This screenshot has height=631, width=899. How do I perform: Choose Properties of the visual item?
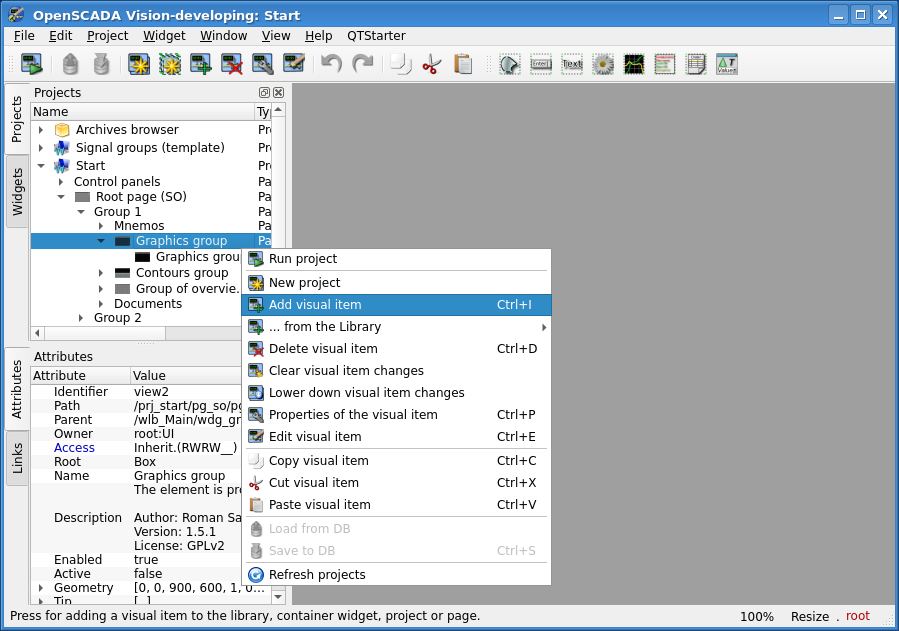[396, 414]
